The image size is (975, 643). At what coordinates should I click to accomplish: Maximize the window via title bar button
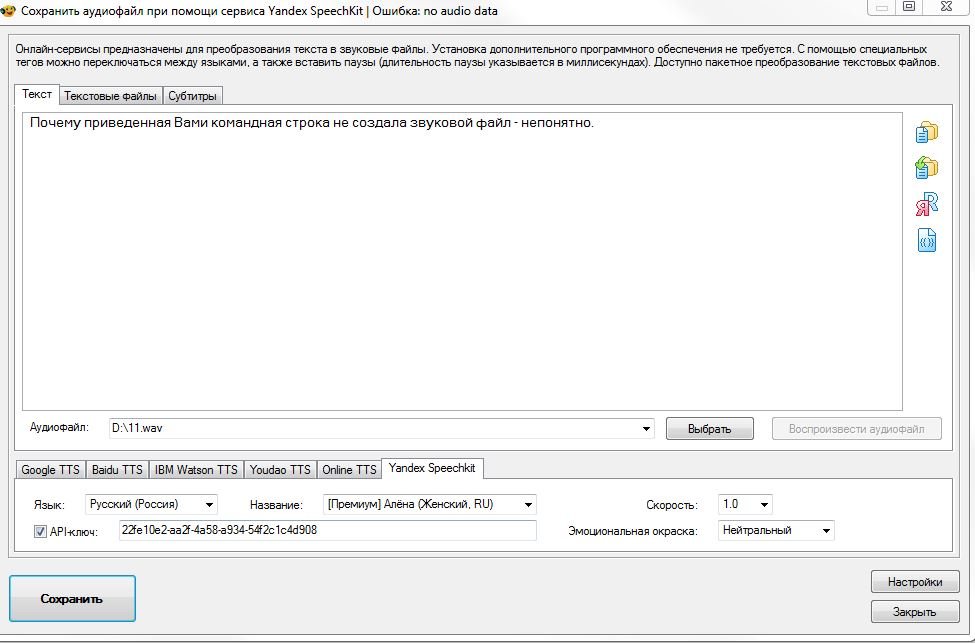[x=908, y=6]
